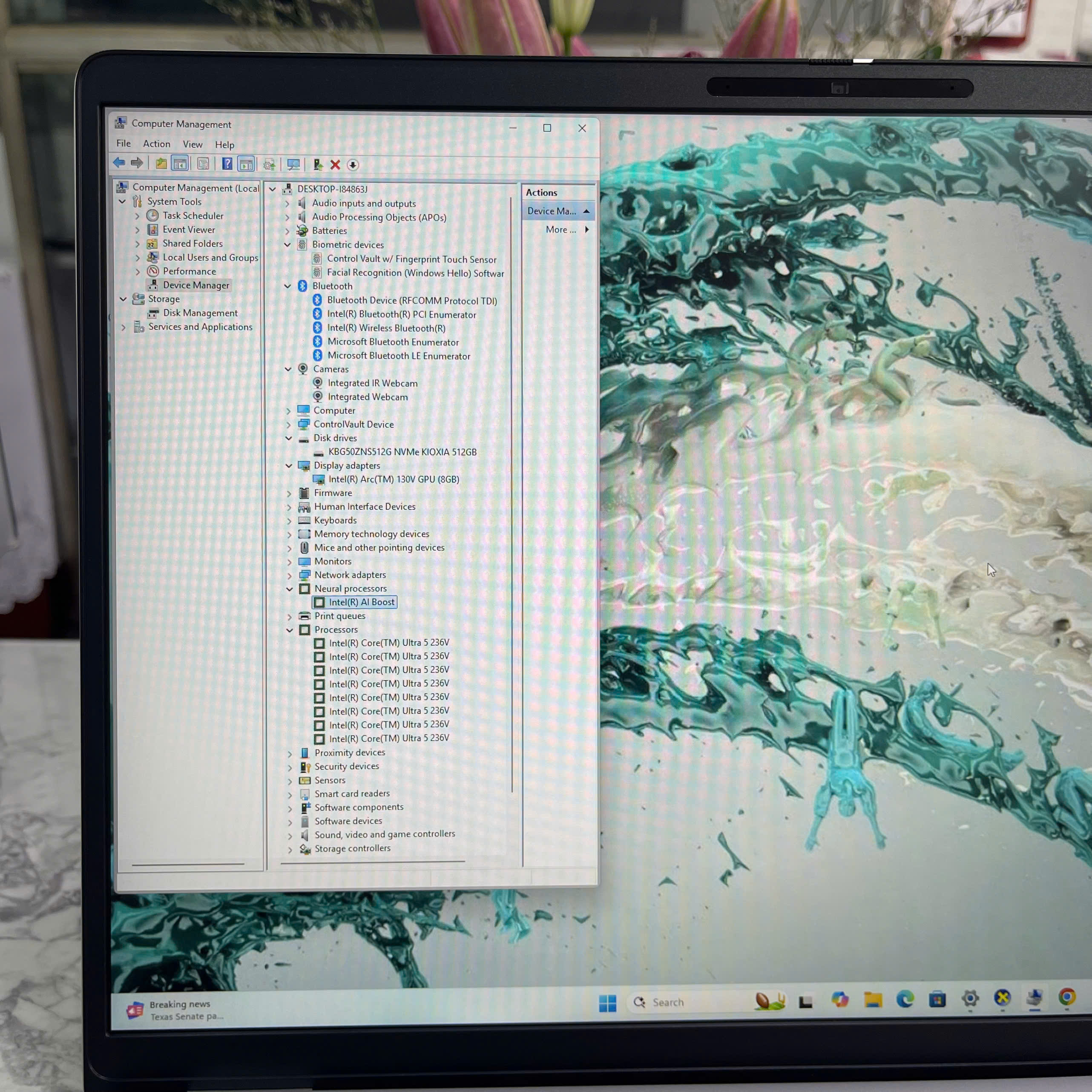Screen dimensions: 1092x1092
Task: Select the Integrated IR Webcam device
Action: (373, 383)
